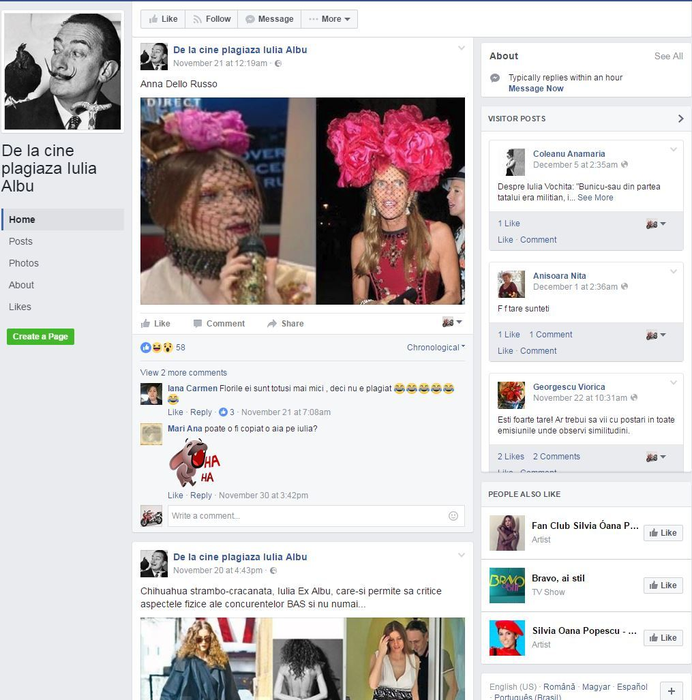Click messenger icon in About panel
Viewport: 692px width, 700px height.
pyautogui.click(x=495, y=78)
